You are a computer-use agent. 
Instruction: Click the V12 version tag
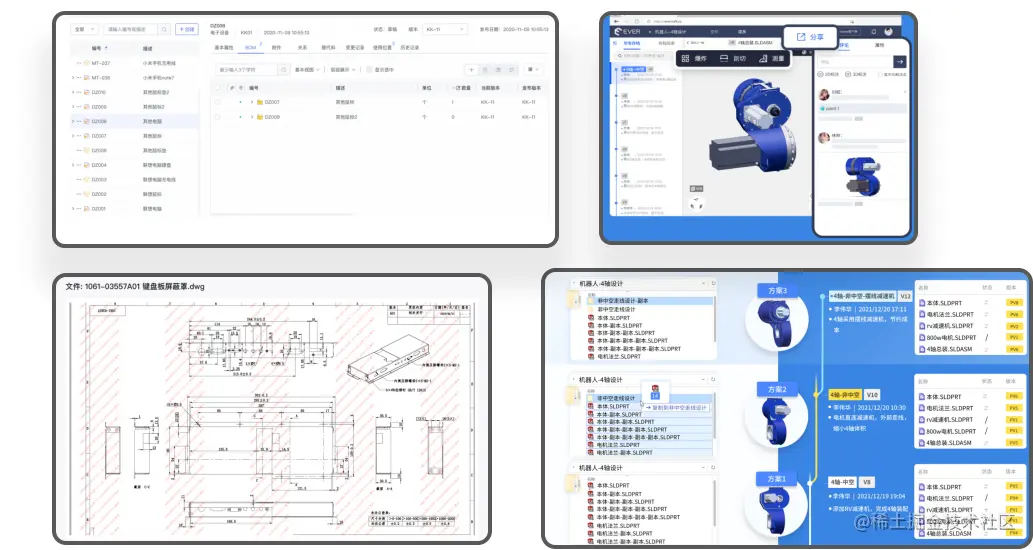[x=905, y=296]
